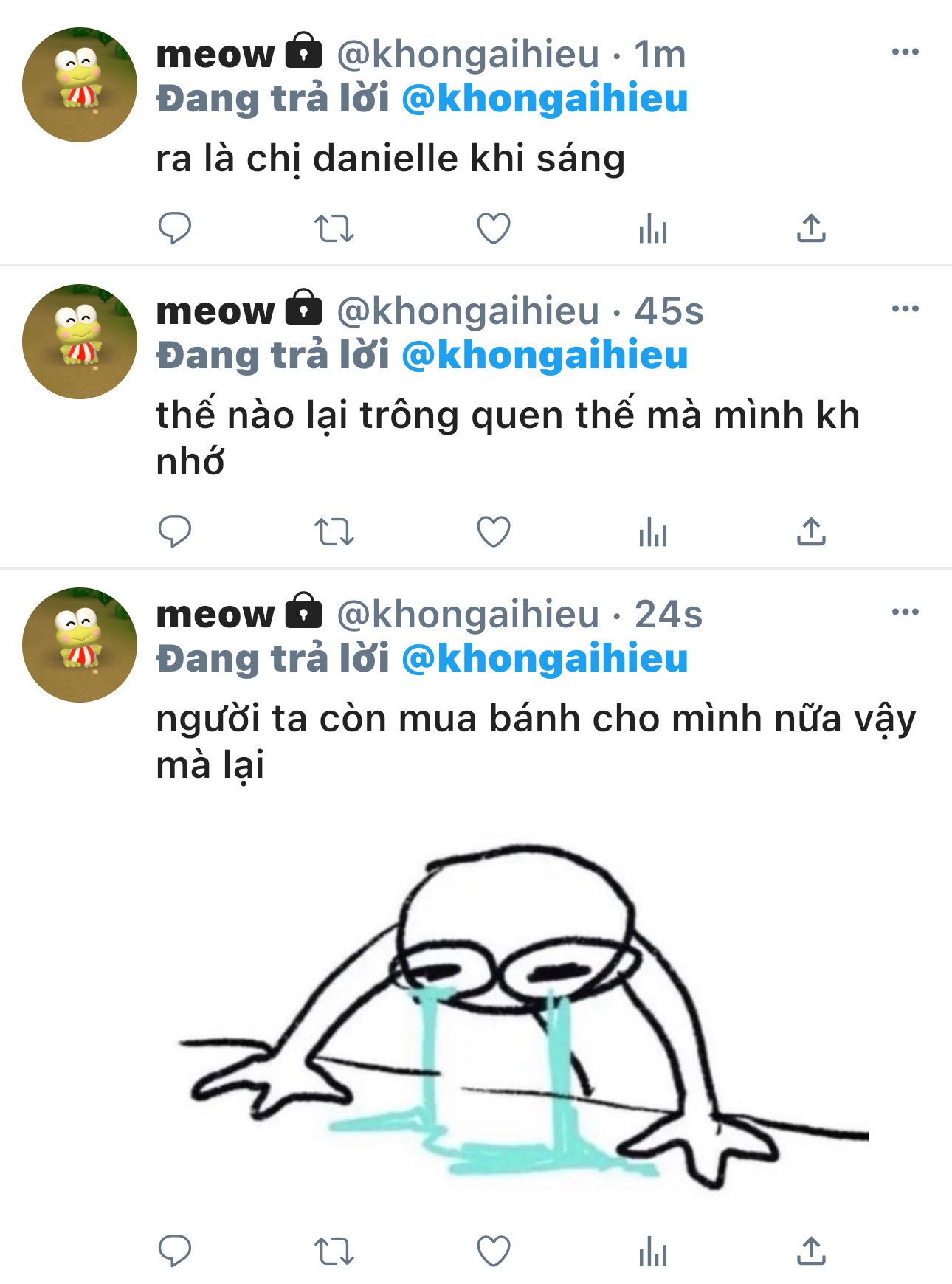Retweet the 'thế nào lại trông quen' tweet
The height and width of the screenshot is (1284, 952).
[334, 531]
